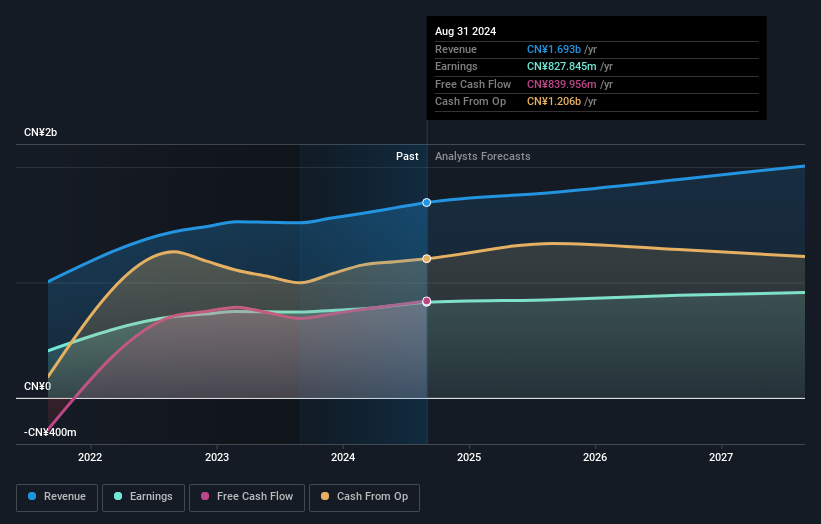Select the 2022 x-axis label

(90, 458)
